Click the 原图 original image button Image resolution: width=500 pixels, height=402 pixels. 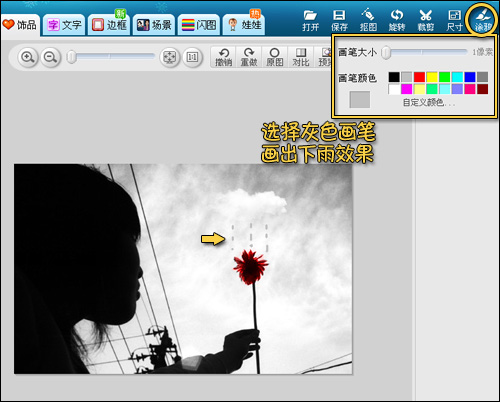click(x=275, y=57)
